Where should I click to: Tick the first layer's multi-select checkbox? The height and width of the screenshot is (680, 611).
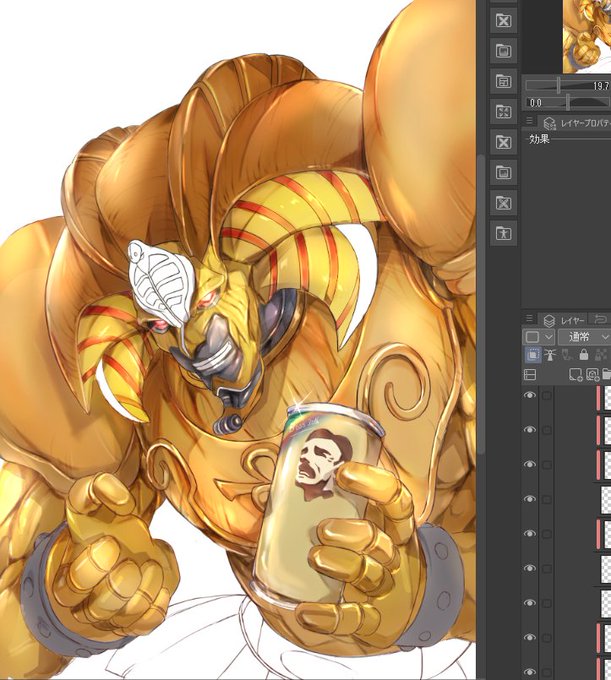tap(547, 395)
